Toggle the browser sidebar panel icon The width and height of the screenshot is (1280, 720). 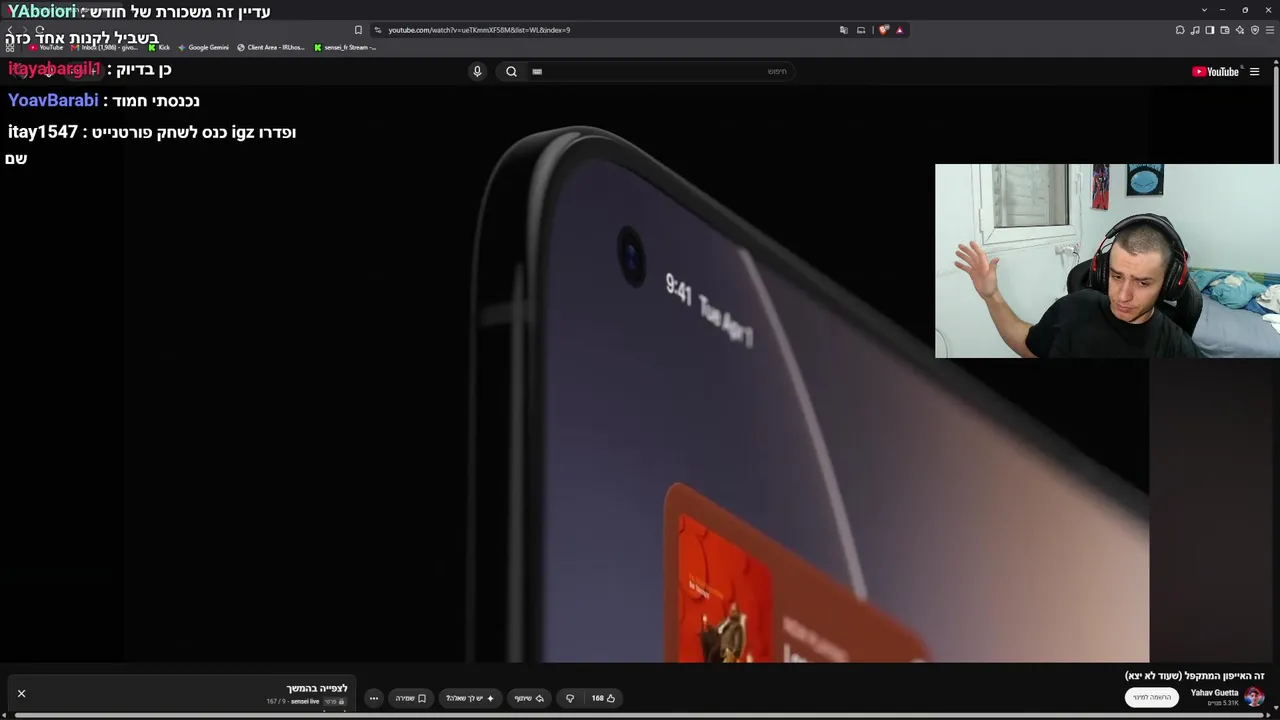(1210, 30)
